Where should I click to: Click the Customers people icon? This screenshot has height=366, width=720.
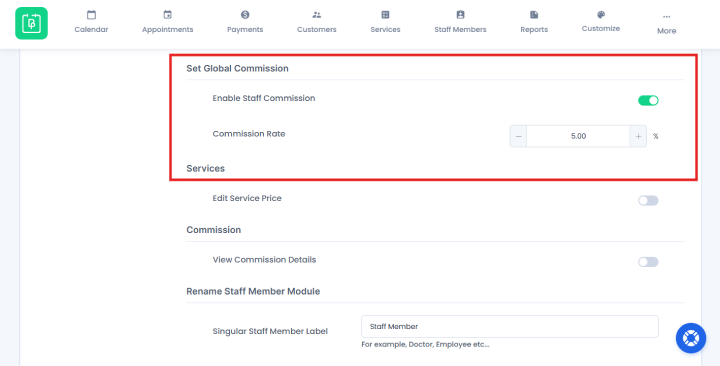click(317, 15)
